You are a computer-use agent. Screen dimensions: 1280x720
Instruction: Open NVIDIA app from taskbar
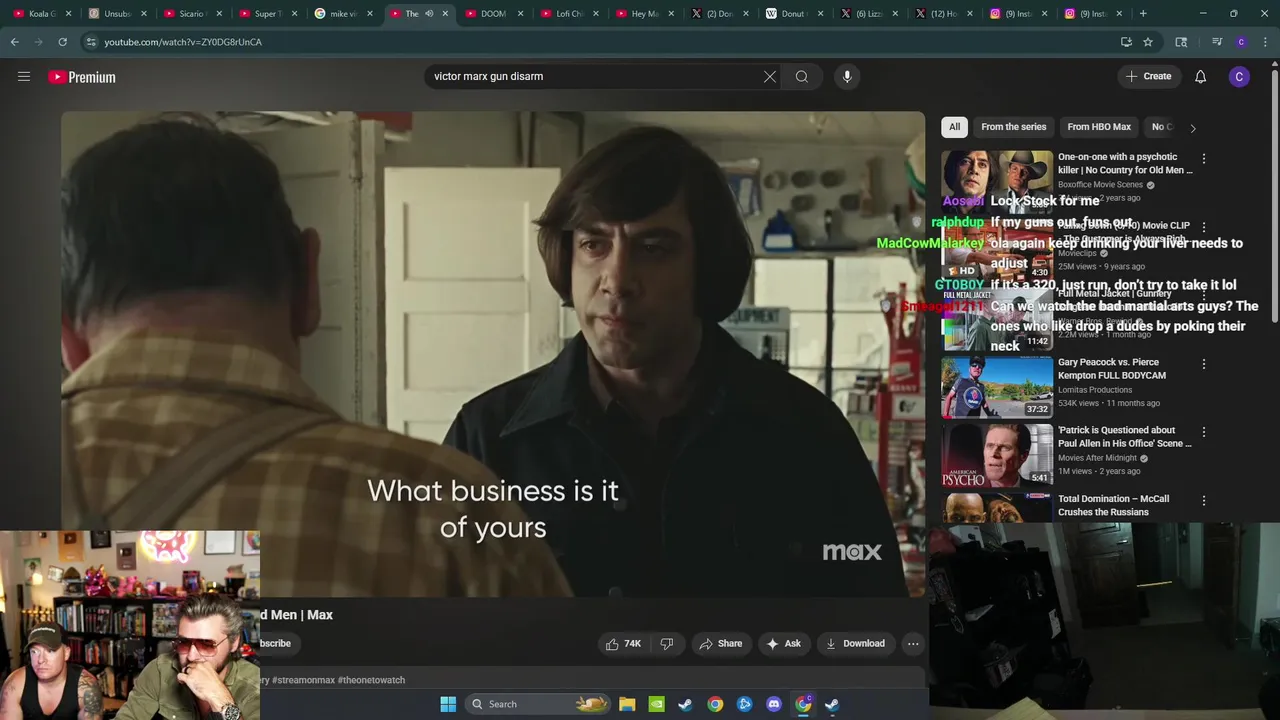pyautogui.click(x=656, y=704)
